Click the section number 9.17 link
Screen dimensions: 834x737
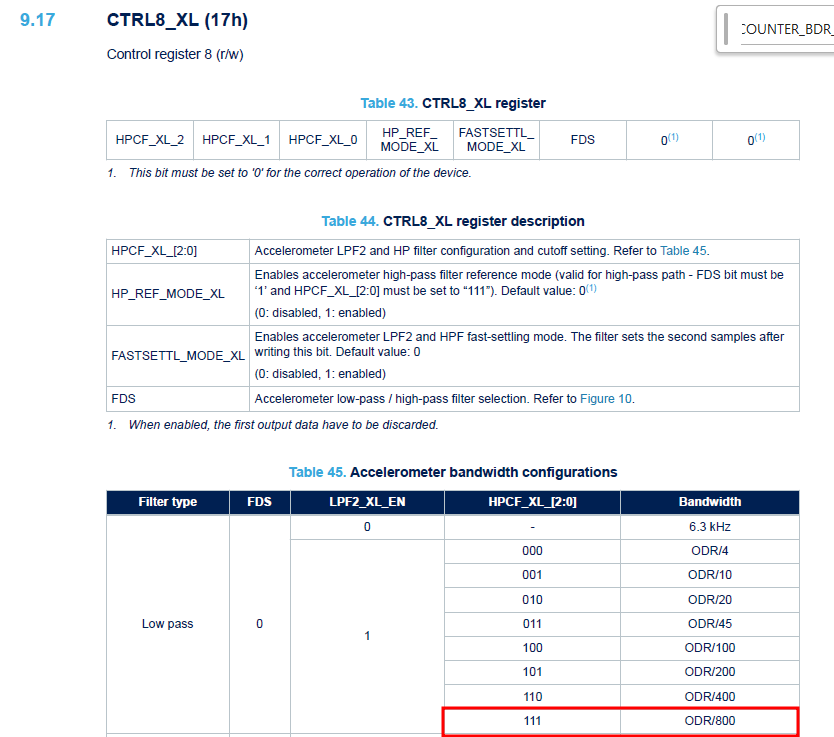pyautogui.click(x=36, y=19)
